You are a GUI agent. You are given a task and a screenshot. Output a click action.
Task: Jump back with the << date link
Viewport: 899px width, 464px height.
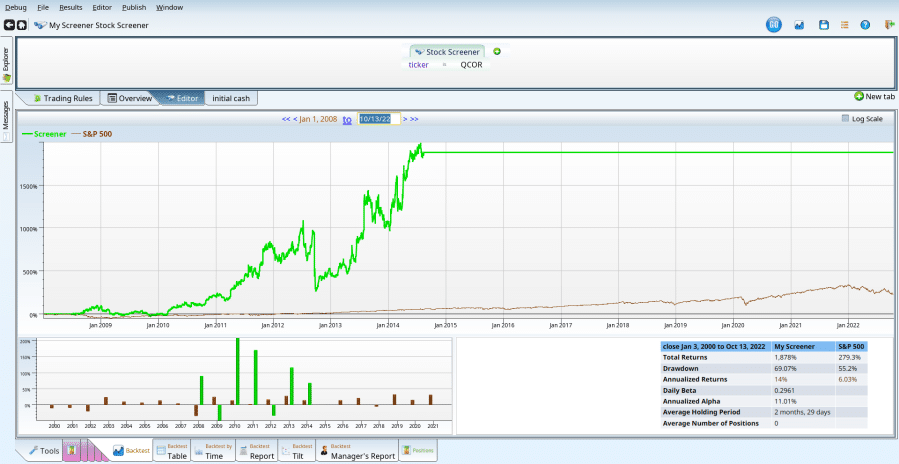[286, 119]
